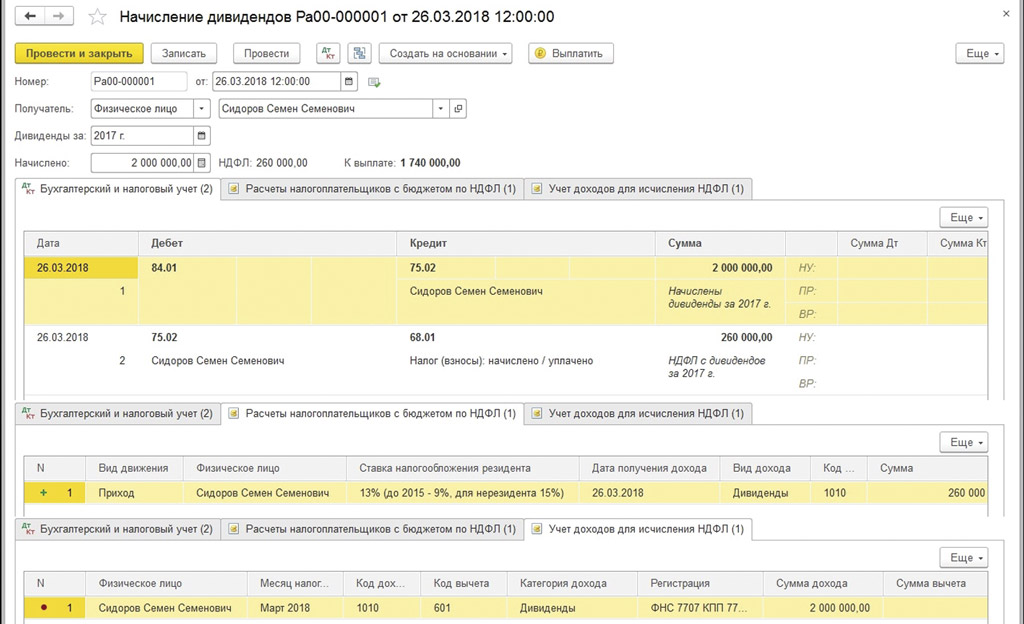The height and width of the screenshot is (624, 1024).
Task: Go forward with the right arrow button
Action: point(59,16)
